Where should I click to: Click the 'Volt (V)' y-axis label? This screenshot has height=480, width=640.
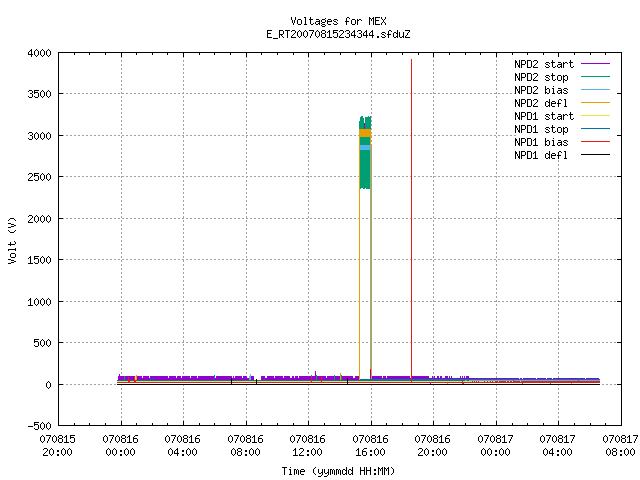[x=12, y=240]
